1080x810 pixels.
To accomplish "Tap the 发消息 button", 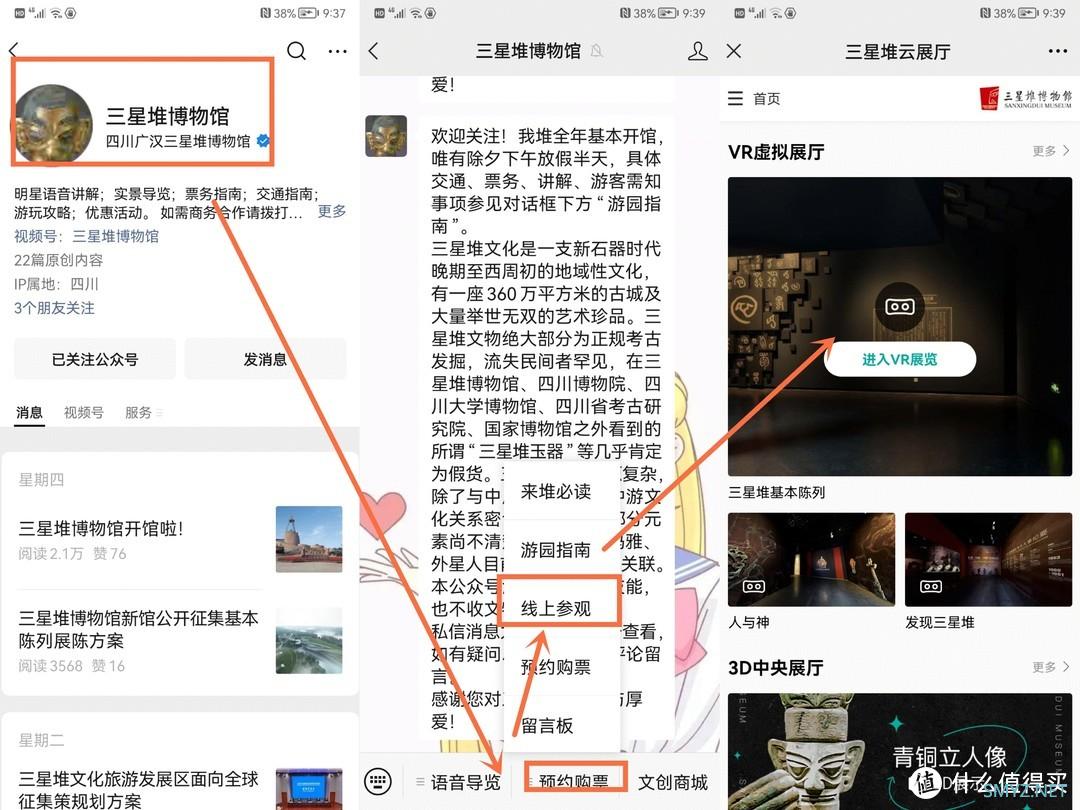I will click(265, 359).
